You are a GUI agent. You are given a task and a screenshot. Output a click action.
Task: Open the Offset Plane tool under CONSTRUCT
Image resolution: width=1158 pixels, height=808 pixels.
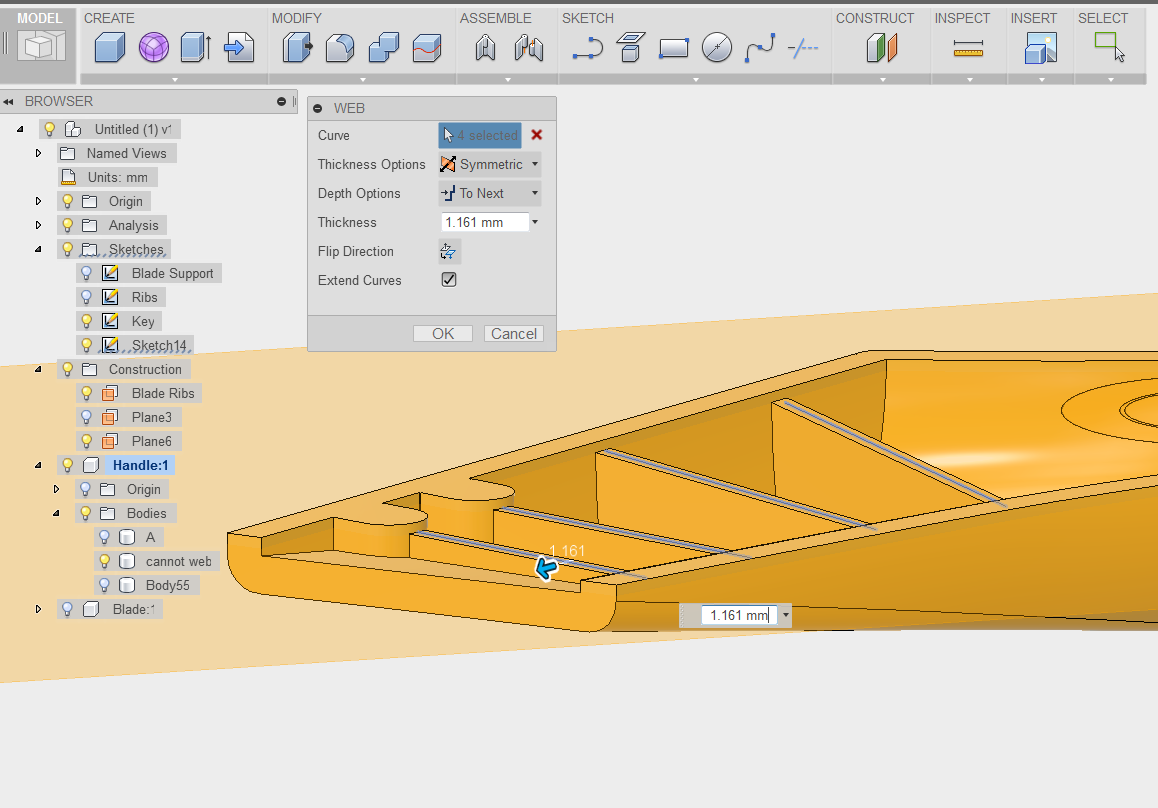pos(881,47)
